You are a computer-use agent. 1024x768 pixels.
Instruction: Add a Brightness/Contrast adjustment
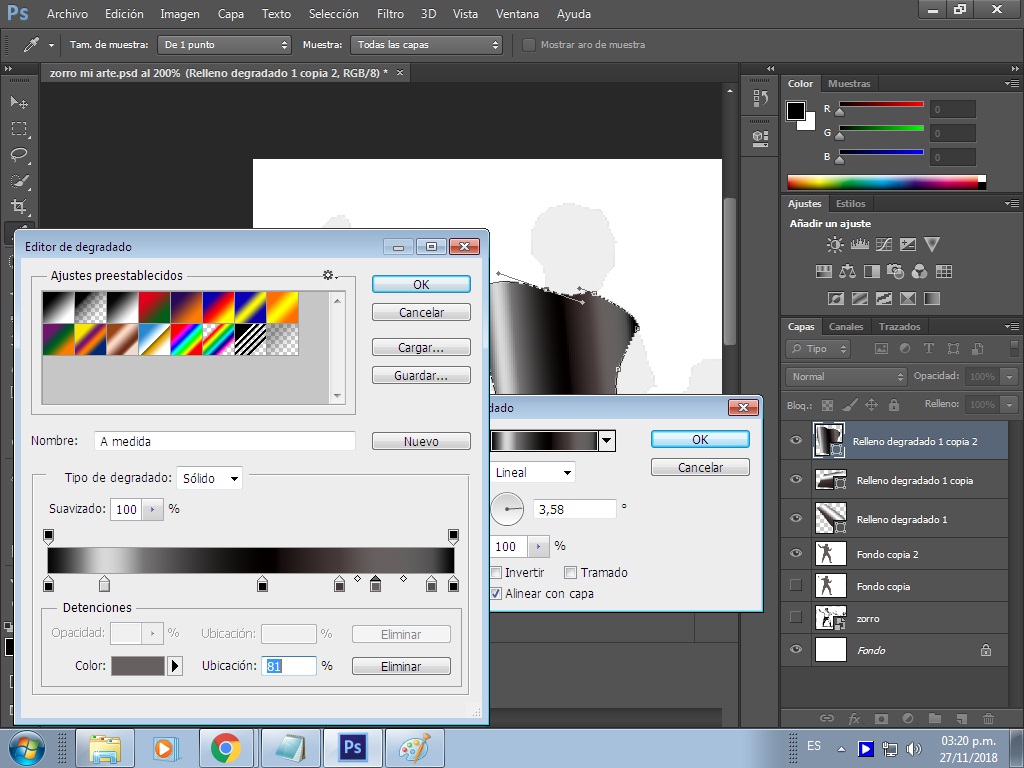[835, 245]
